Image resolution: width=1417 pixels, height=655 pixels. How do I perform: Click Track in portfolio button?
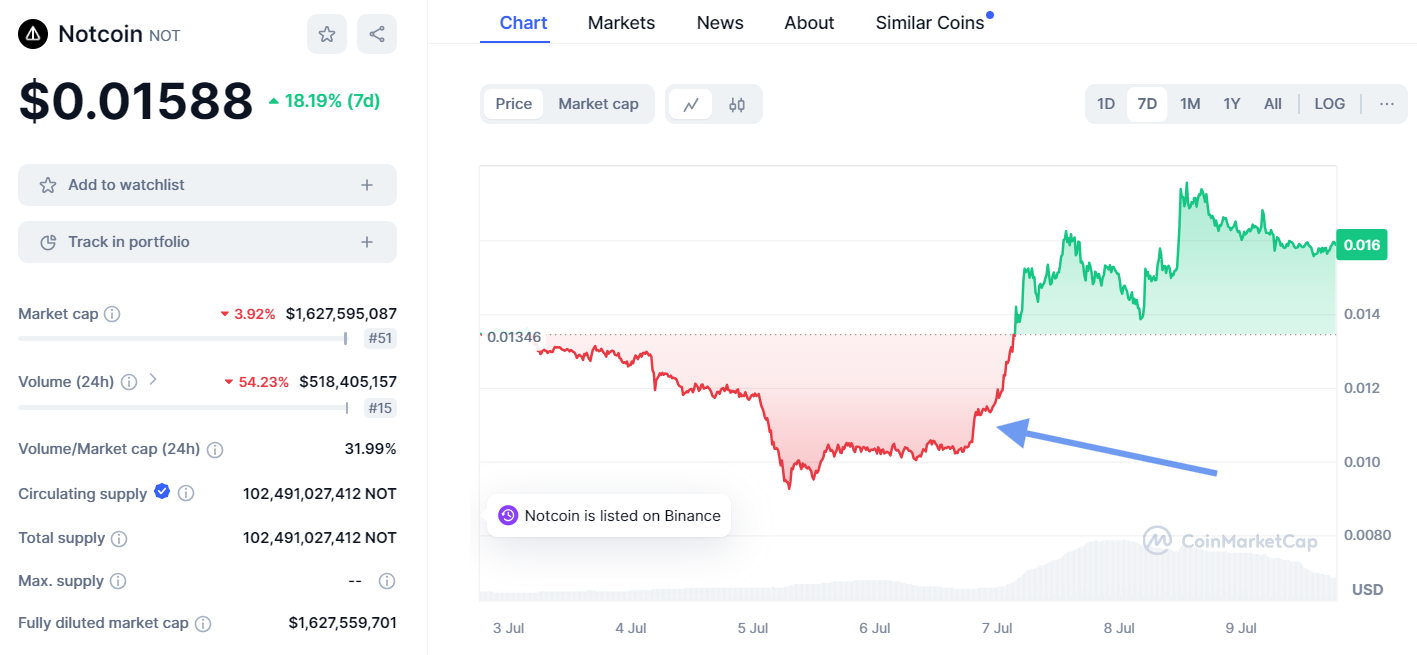tap(207, 242)
